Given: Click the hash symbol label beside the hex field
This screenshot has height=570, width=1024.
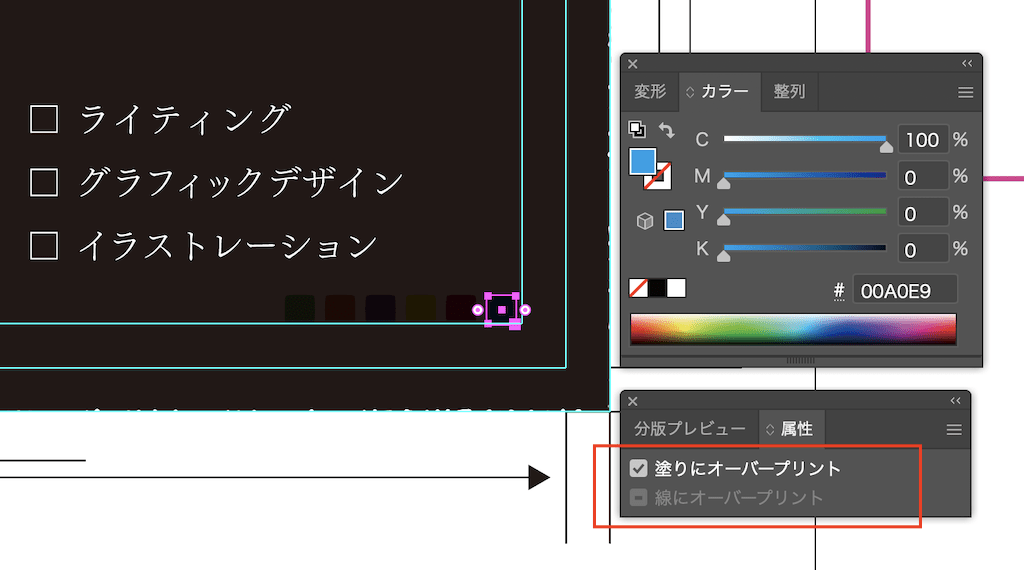Looking at the screenshot, I should (839, 291).
